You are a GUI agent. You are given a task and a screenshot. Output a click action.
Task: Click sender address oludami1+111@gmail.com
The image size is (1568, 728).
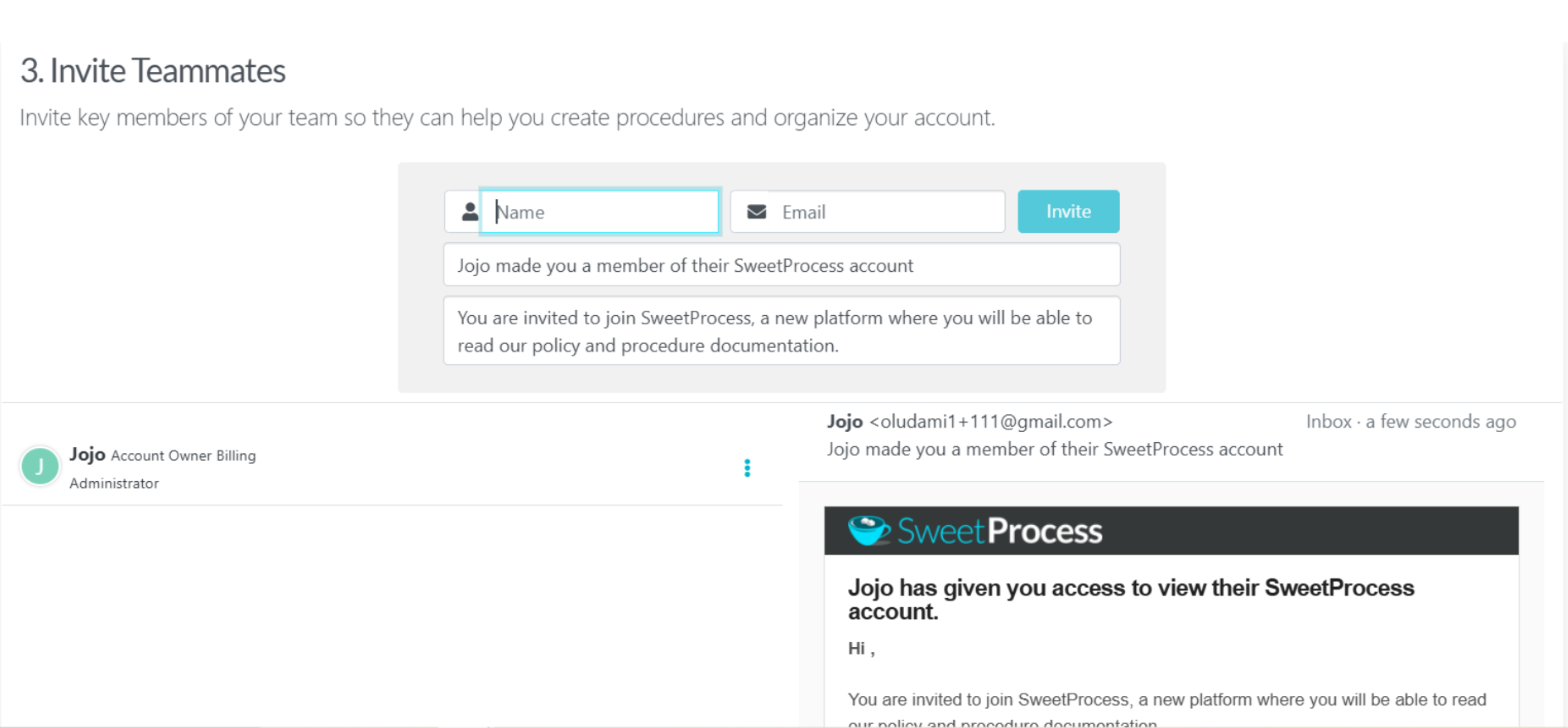tap(991, 422)
